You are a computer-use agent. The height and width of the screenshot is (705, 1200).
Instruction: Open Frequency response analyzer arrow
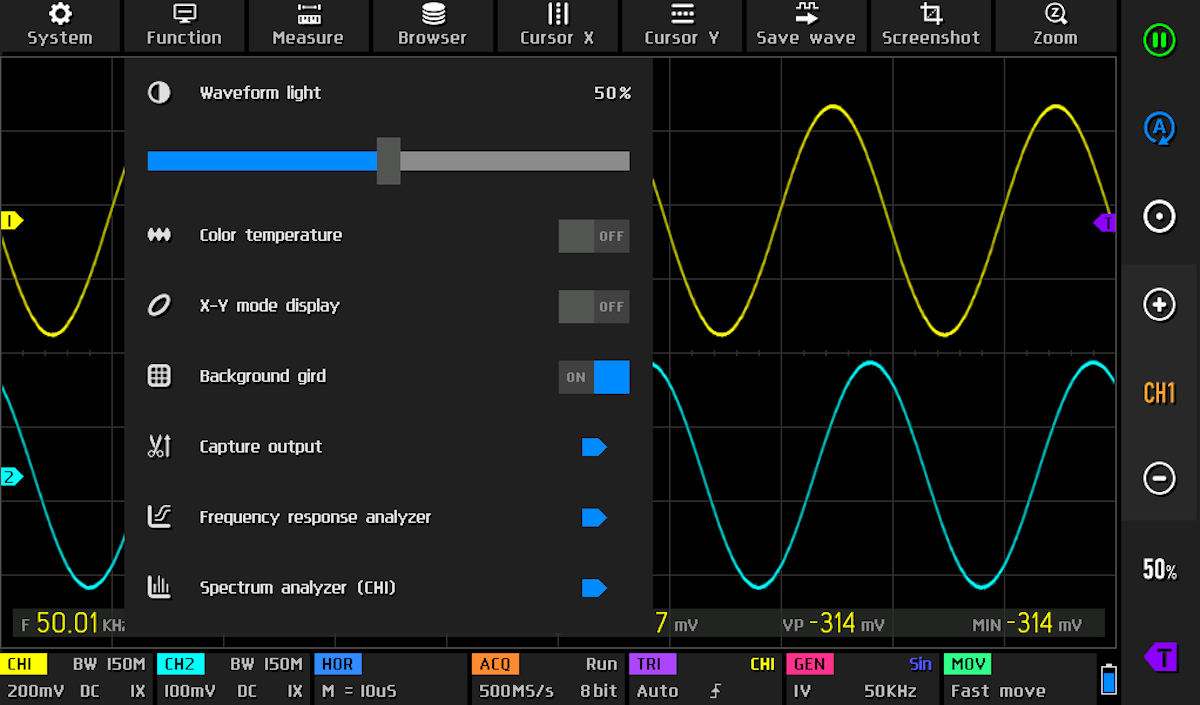click(x=594, y=517)
